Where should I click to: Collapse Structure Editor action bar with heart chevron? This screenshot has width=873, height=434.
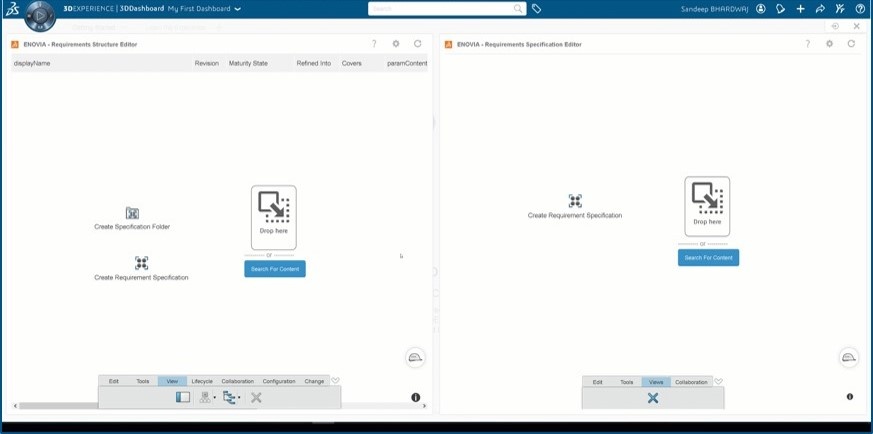point(335,381)
